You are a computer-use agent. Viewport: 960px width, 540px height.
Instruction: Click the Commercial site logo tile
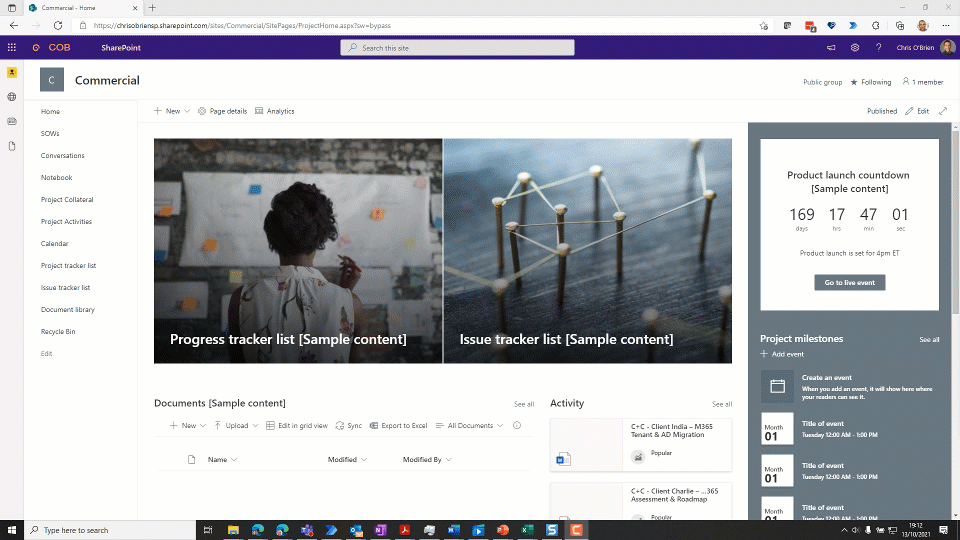pyautogui.click(x=51, y=80)
